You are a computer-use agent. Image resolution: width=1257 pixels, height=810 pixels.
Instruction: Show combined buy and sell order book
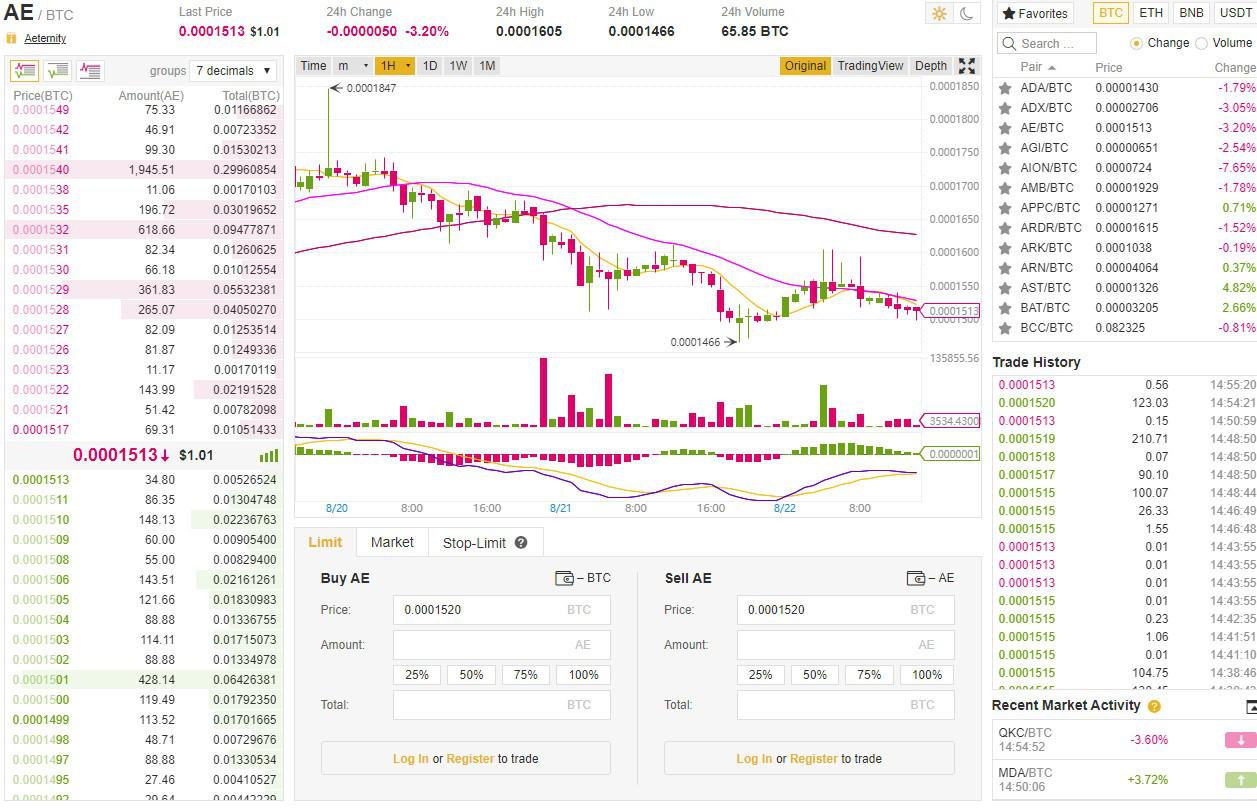tap(25, 71)
